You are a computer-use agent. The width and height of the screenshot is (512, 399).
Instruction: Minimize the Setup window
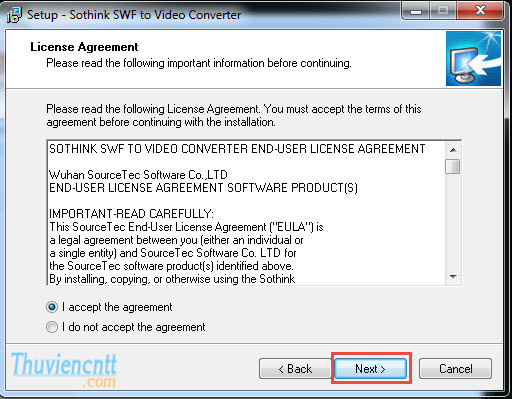pyautogui.click(x=416, y=11)
